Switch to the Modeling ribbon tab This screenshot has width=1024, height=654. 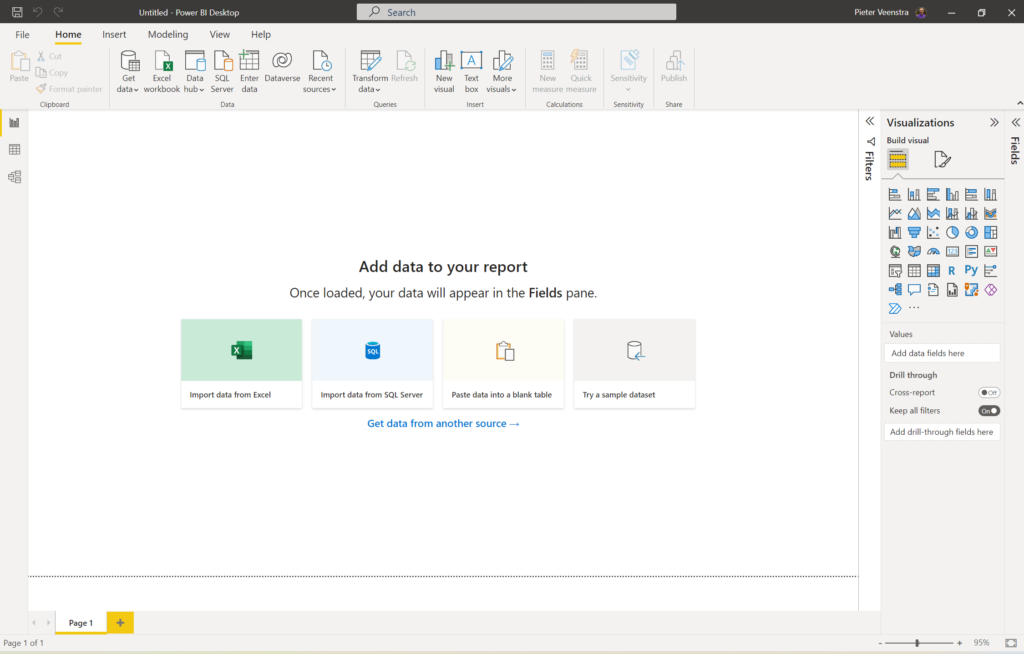coord(168,35)
